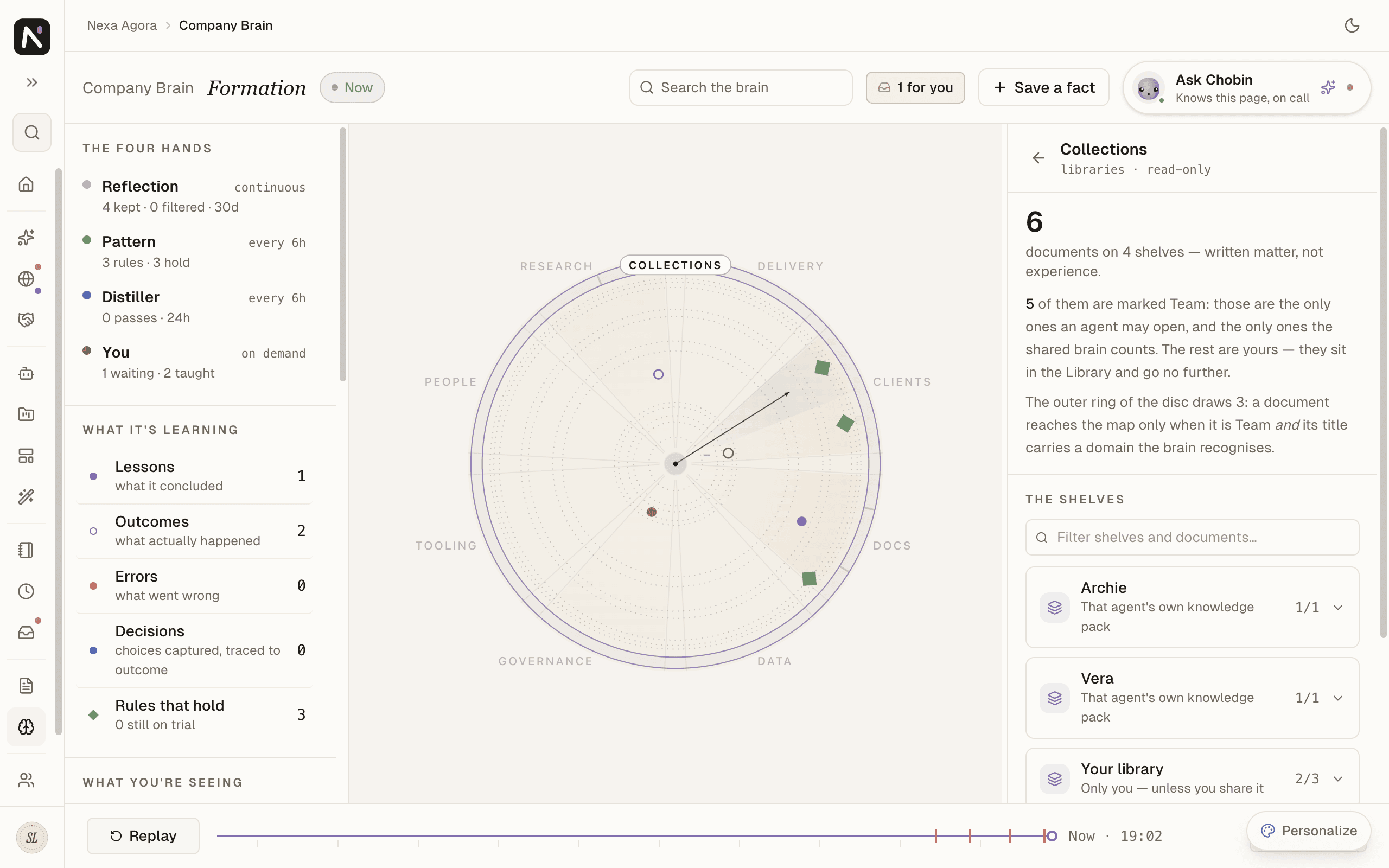Open the clock history icon in sidebar
The image size is (1389, 868).
tap(26, 591)
